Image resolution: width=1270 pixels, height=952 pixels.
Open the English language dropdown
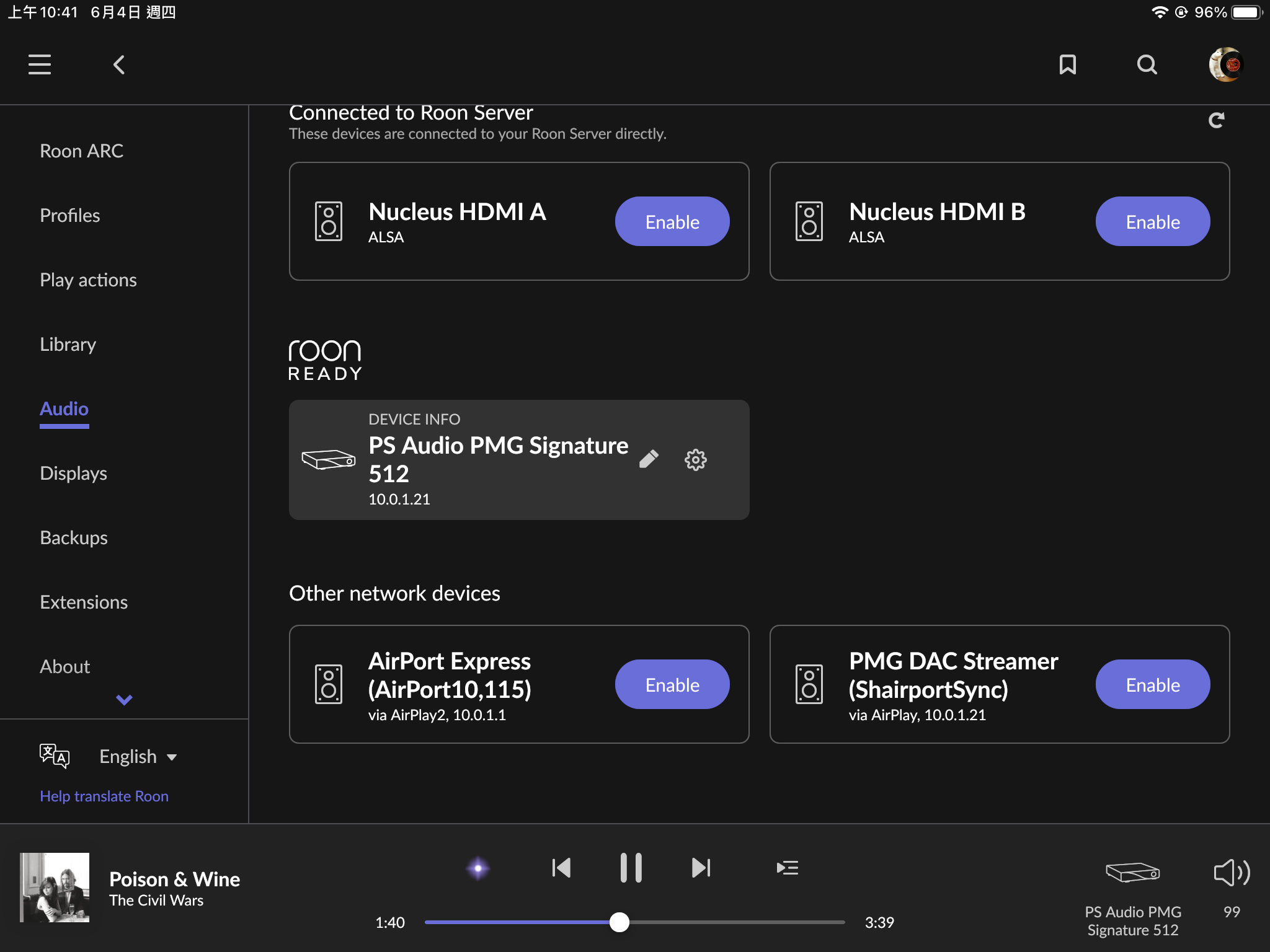(x=138, y=756)
